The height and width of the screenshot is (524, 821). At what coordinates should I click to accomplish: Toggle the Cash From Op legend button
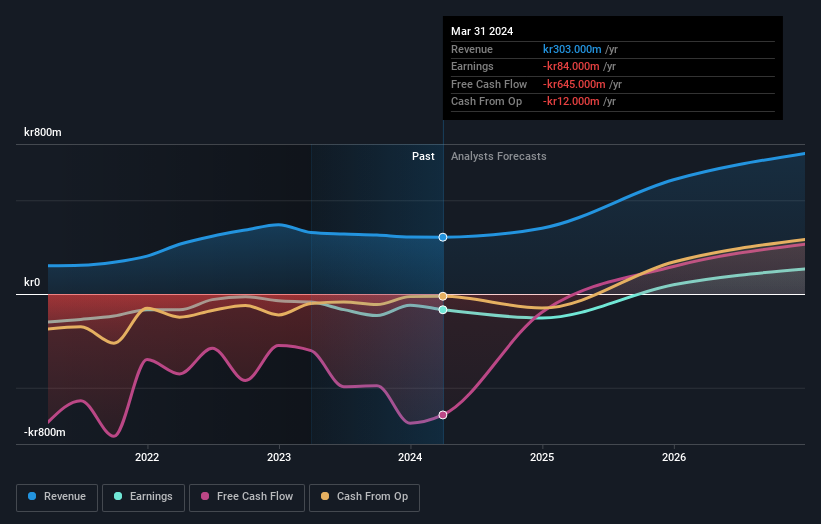(x=364, y=497)
